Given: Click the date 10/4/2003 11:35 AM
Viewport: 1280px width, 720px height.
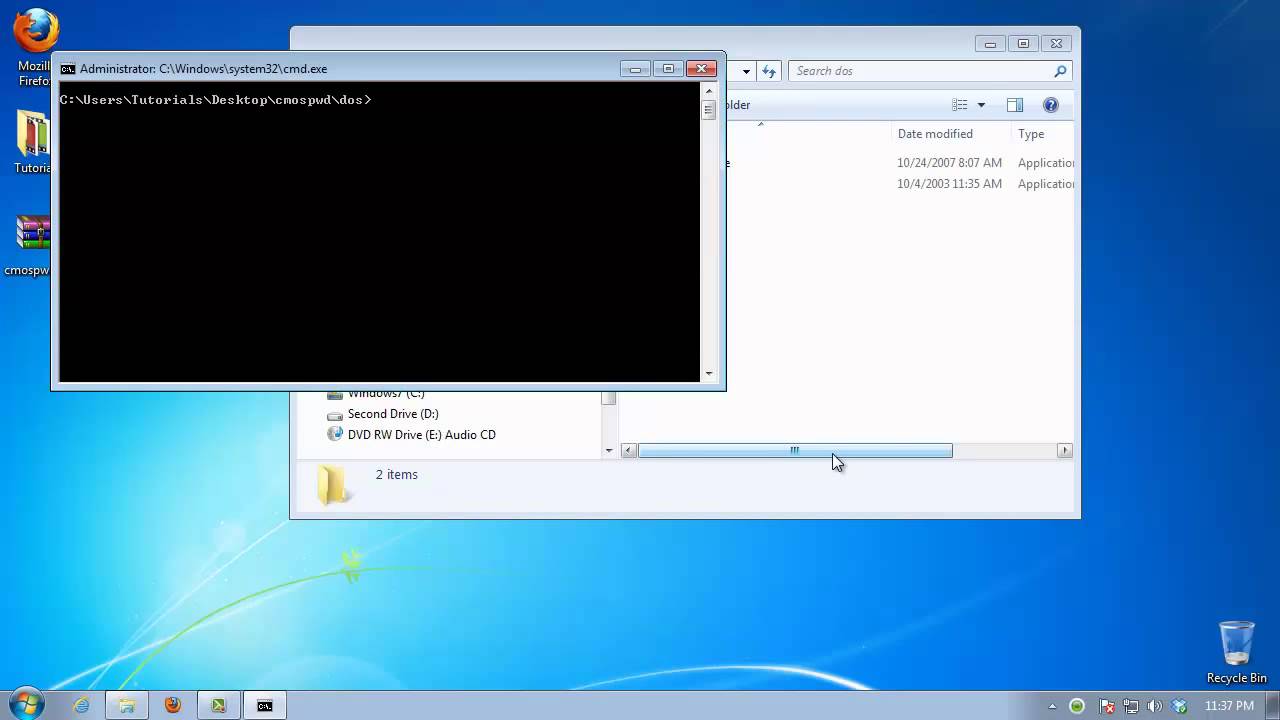Looking at the screenshot, I should pyautogui.click(x=949, y=184).
